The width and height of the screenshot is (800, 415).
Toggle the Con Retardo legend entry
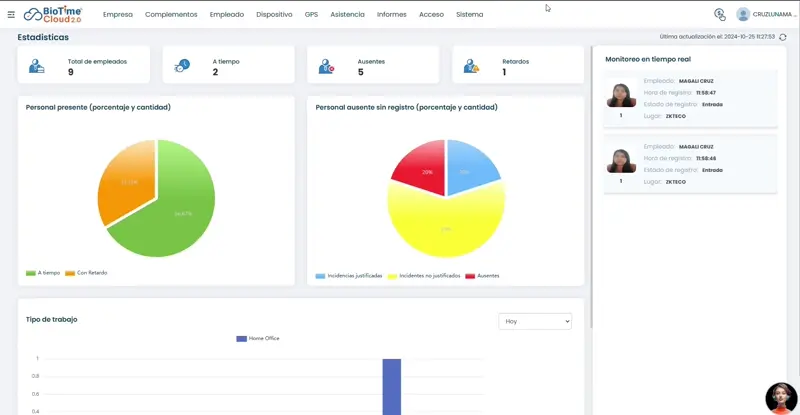tap(86, 273)
